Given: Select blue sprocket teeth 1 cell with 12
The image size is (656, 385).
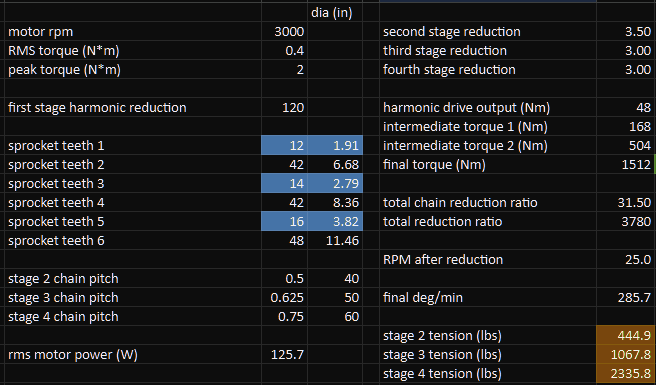Looking at the screenshot, I should point(284,146).
